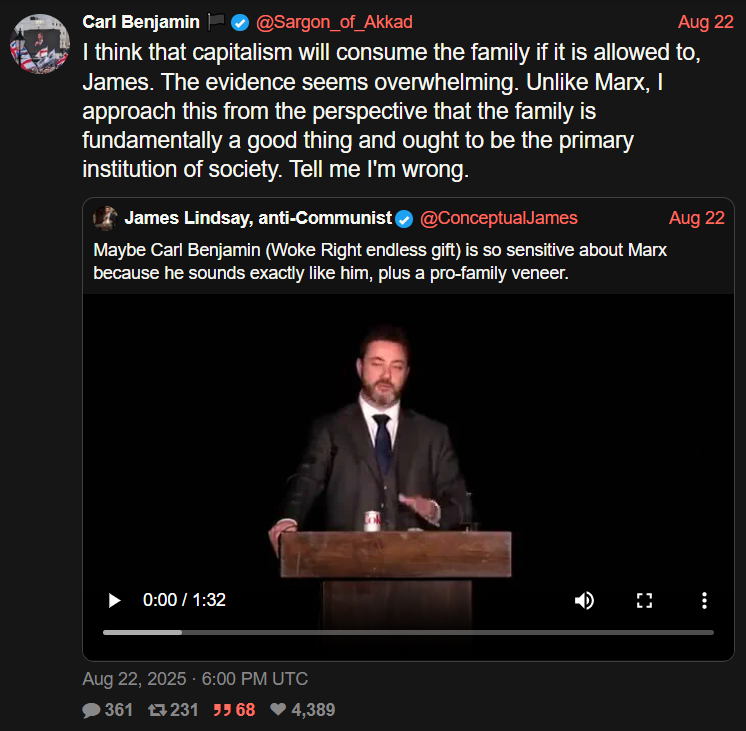Click James Lindsay's verified checkmark badge
The image size is (746, 731).
point(404,218)
